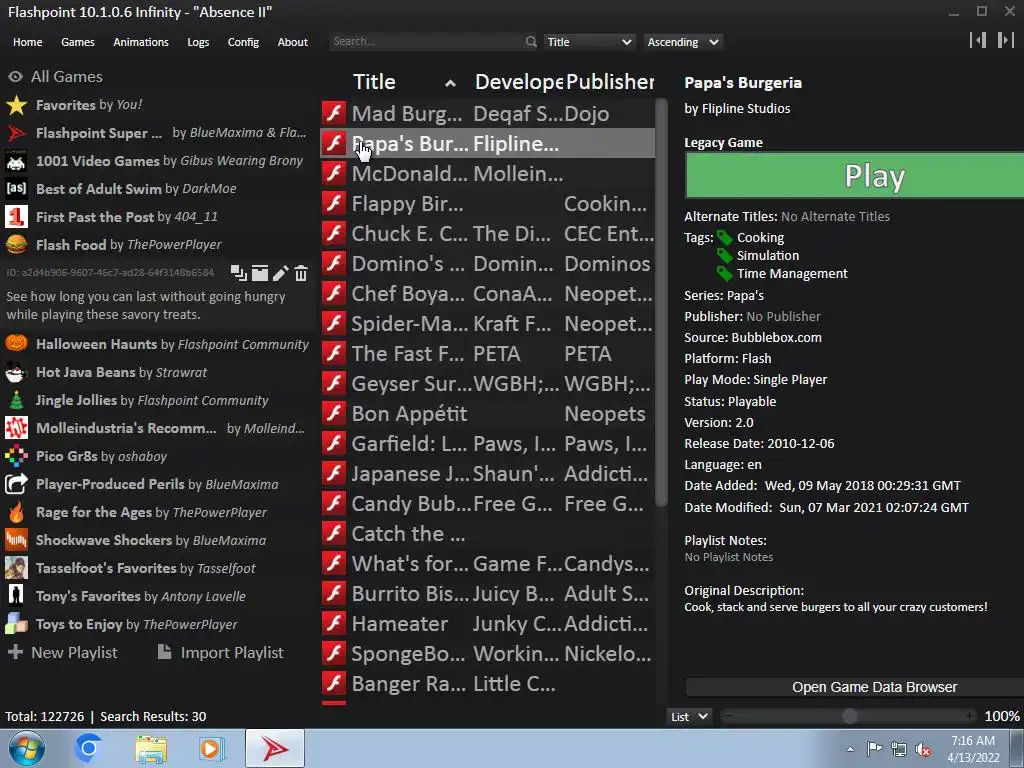Show hidden system tray icons
This screenshot has width=1024, height=768.
pos(850,749)
